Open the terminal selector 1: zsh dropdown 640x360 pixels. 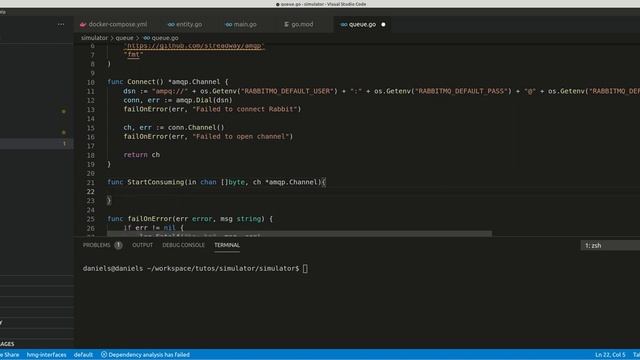(x=610, y=245)
